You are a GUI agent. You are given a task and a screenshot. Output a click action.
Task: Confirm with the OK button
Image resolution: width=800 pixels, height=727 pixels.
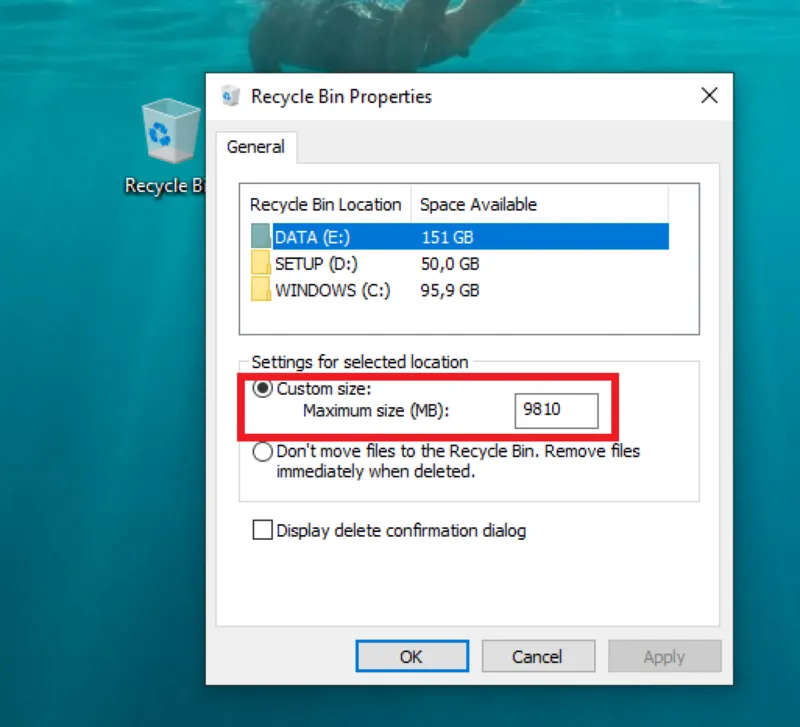[x=412, y=656]
